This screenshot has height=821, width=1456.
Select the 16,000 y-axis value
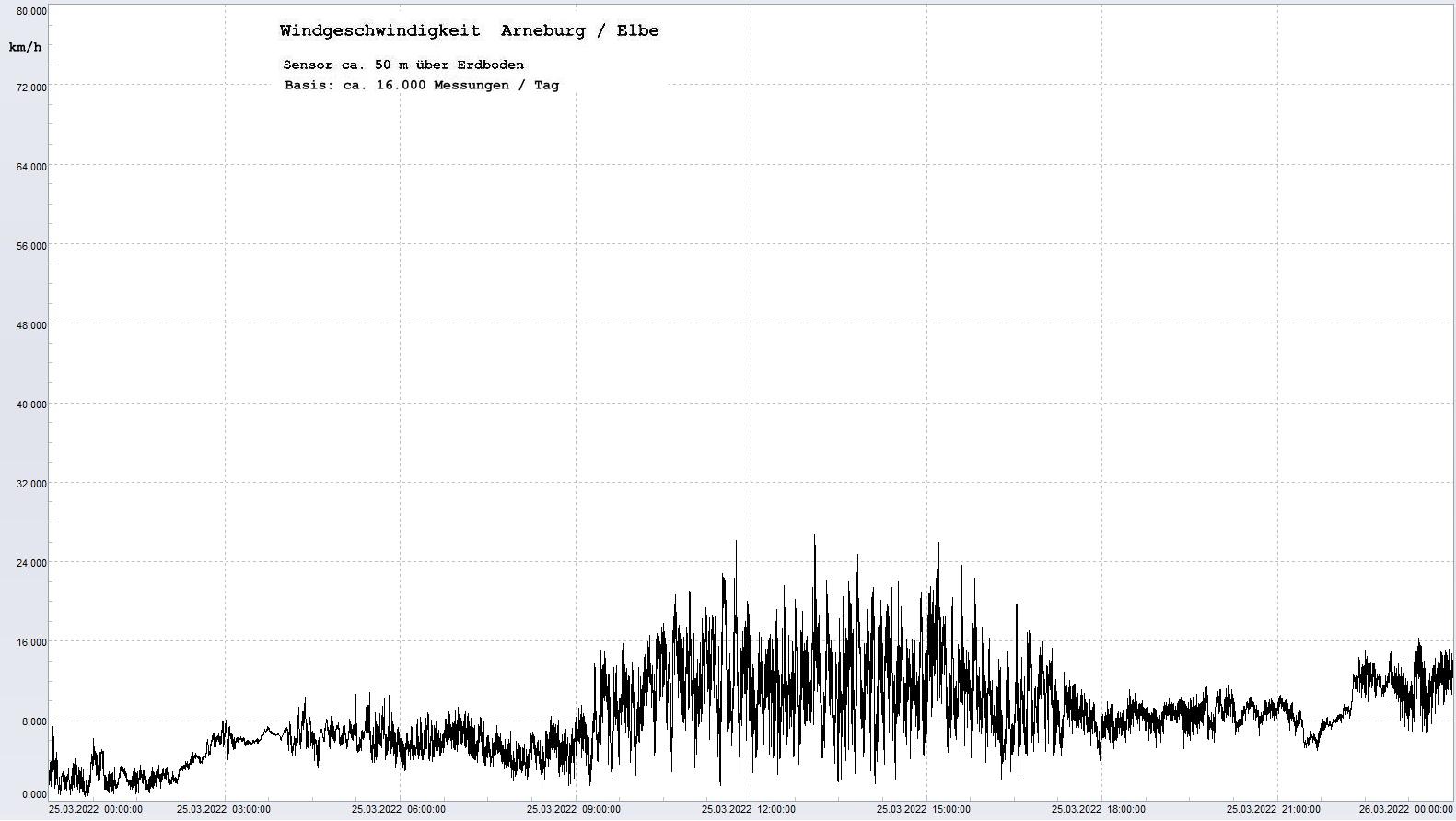32,642
